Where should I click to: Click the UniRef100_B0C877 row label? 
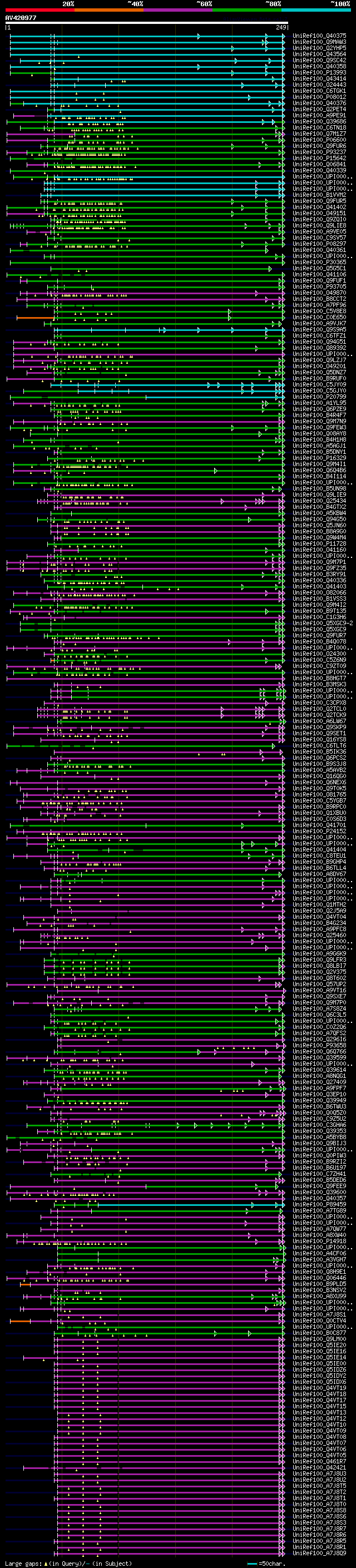(x=319, y=1332)
